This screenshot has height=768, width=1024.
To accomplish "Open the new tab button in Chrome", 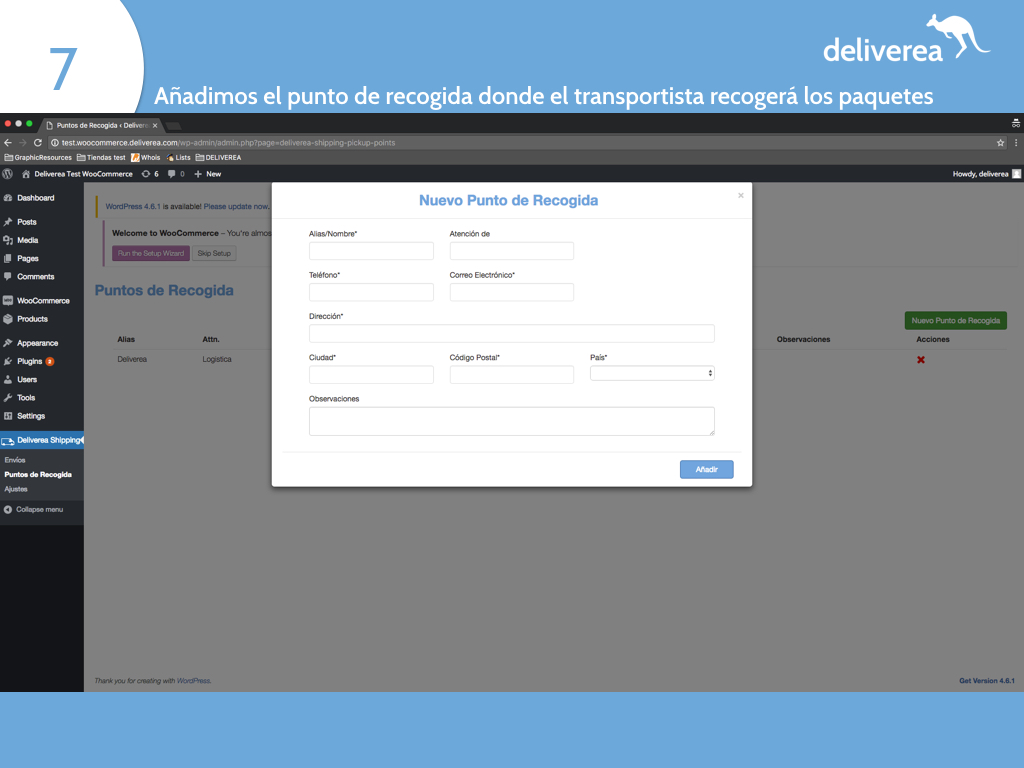I will [x=174, y=125].
